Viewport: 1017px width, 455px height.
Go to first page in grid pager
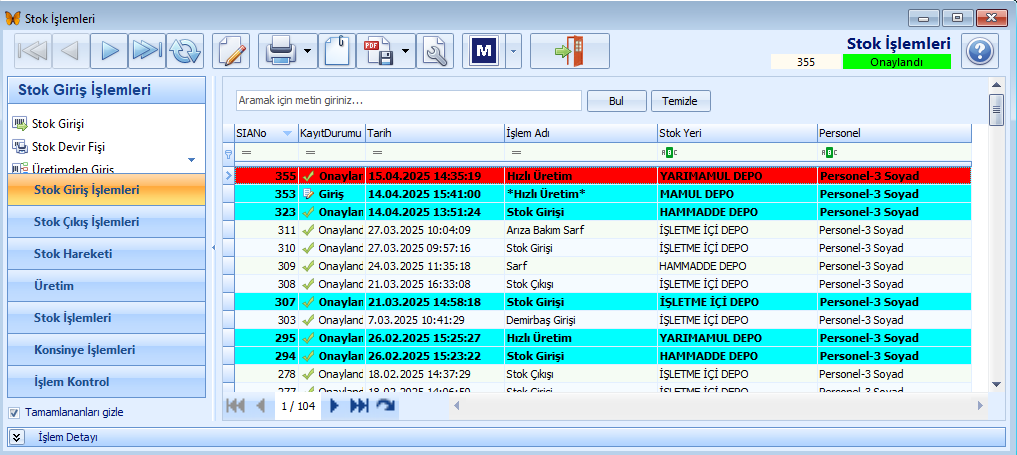tap(235, 406)
